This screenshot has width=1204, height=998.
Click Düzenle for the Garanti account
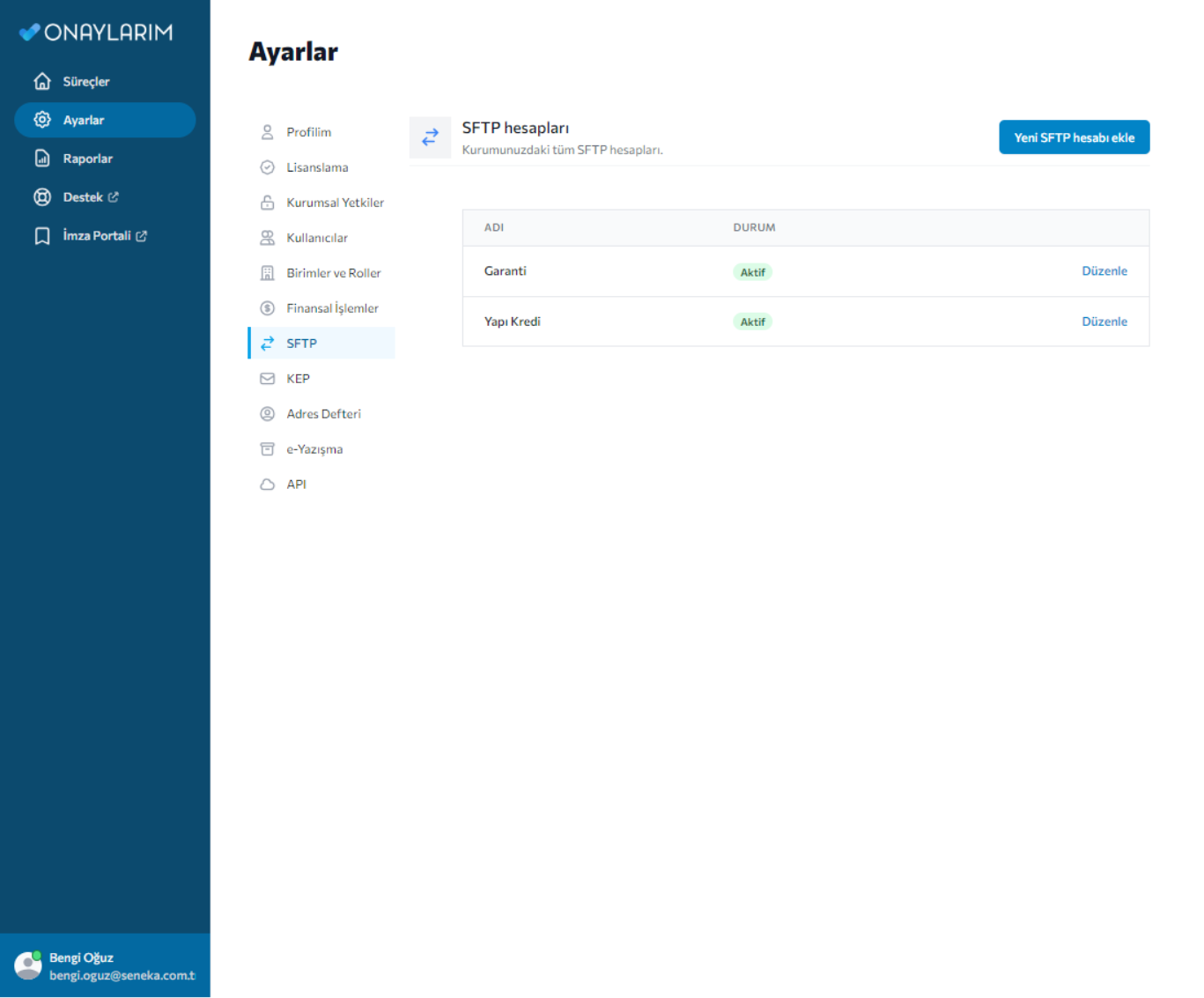[x=1104, y=271]
